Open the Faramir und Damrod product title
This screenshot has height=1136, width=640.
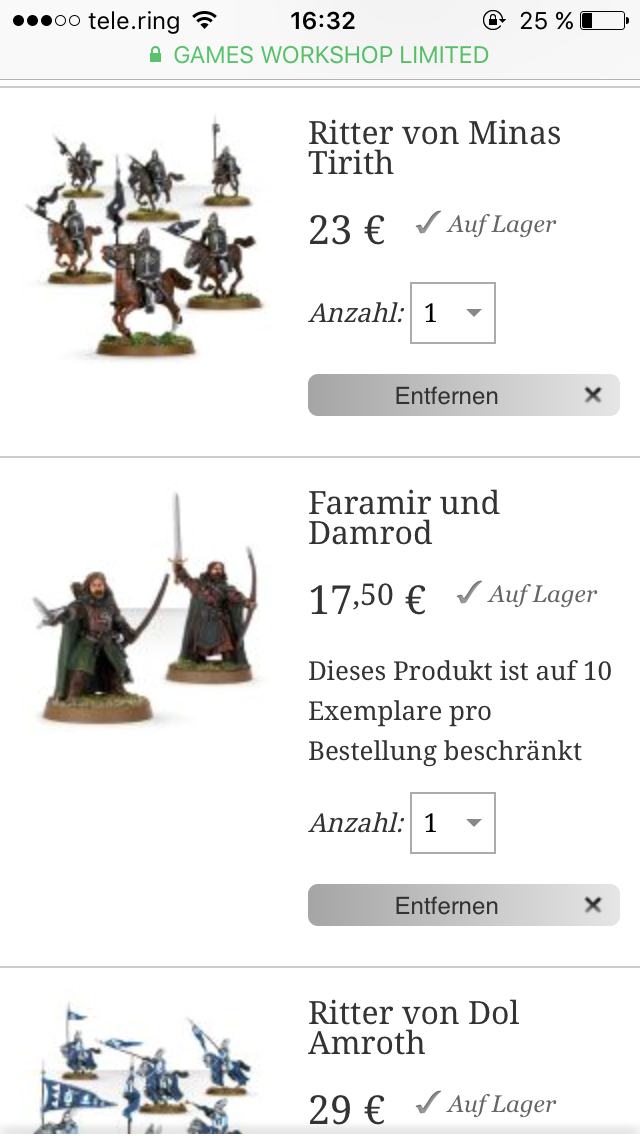tap(404, 518)
